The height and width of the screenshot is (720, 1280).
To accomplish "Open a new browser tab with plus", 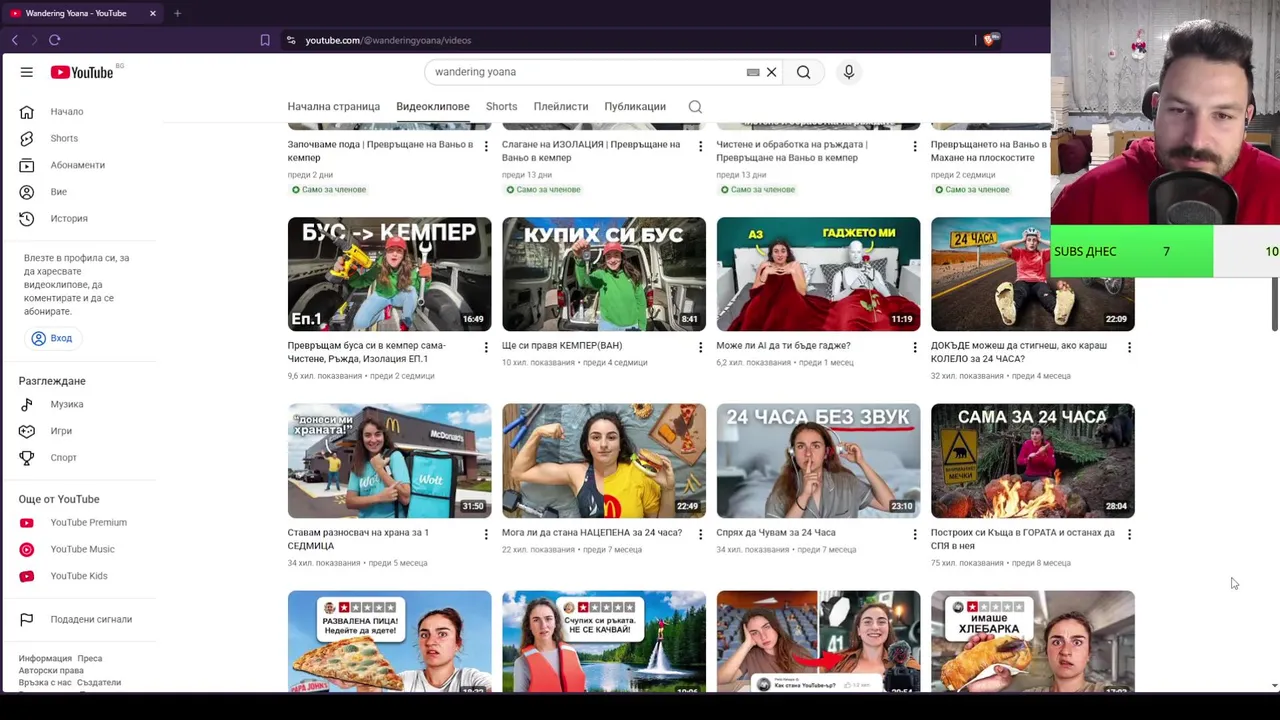I will coord(177,13).
